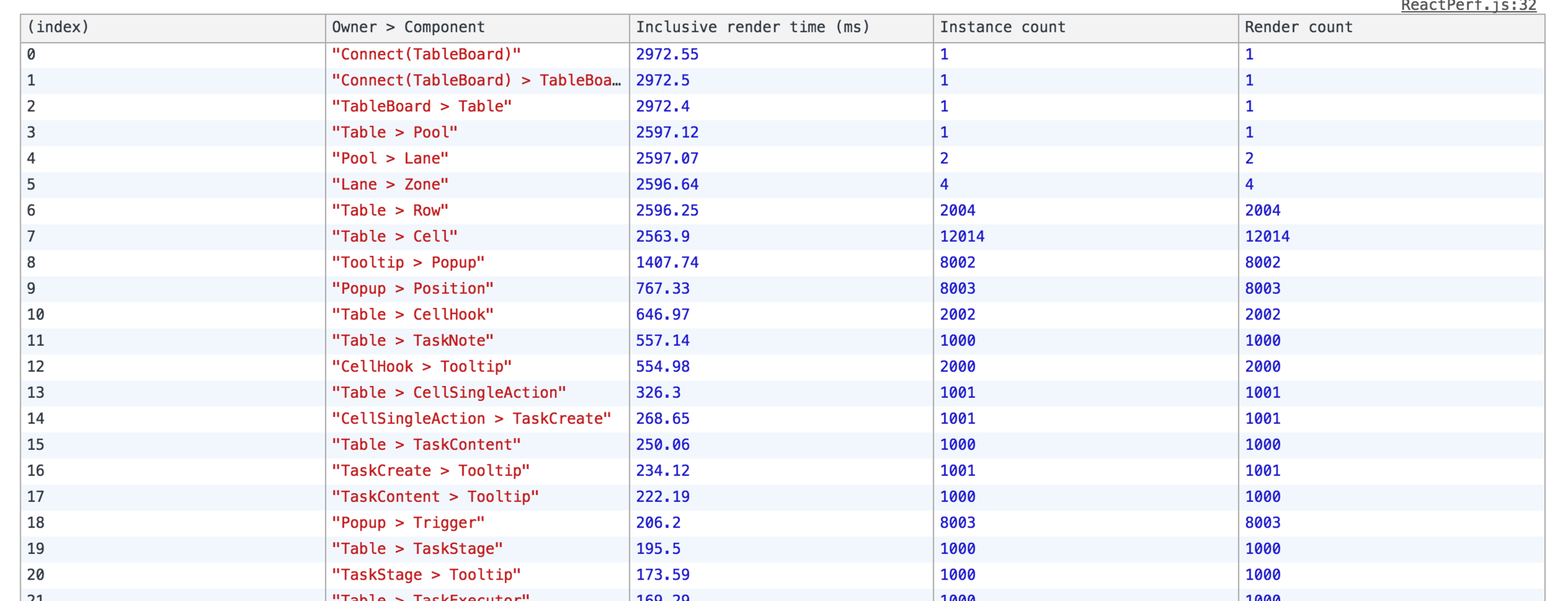1568x601 pixels.
Task: Click render time value 222.19
Action: tap(663, 497)
